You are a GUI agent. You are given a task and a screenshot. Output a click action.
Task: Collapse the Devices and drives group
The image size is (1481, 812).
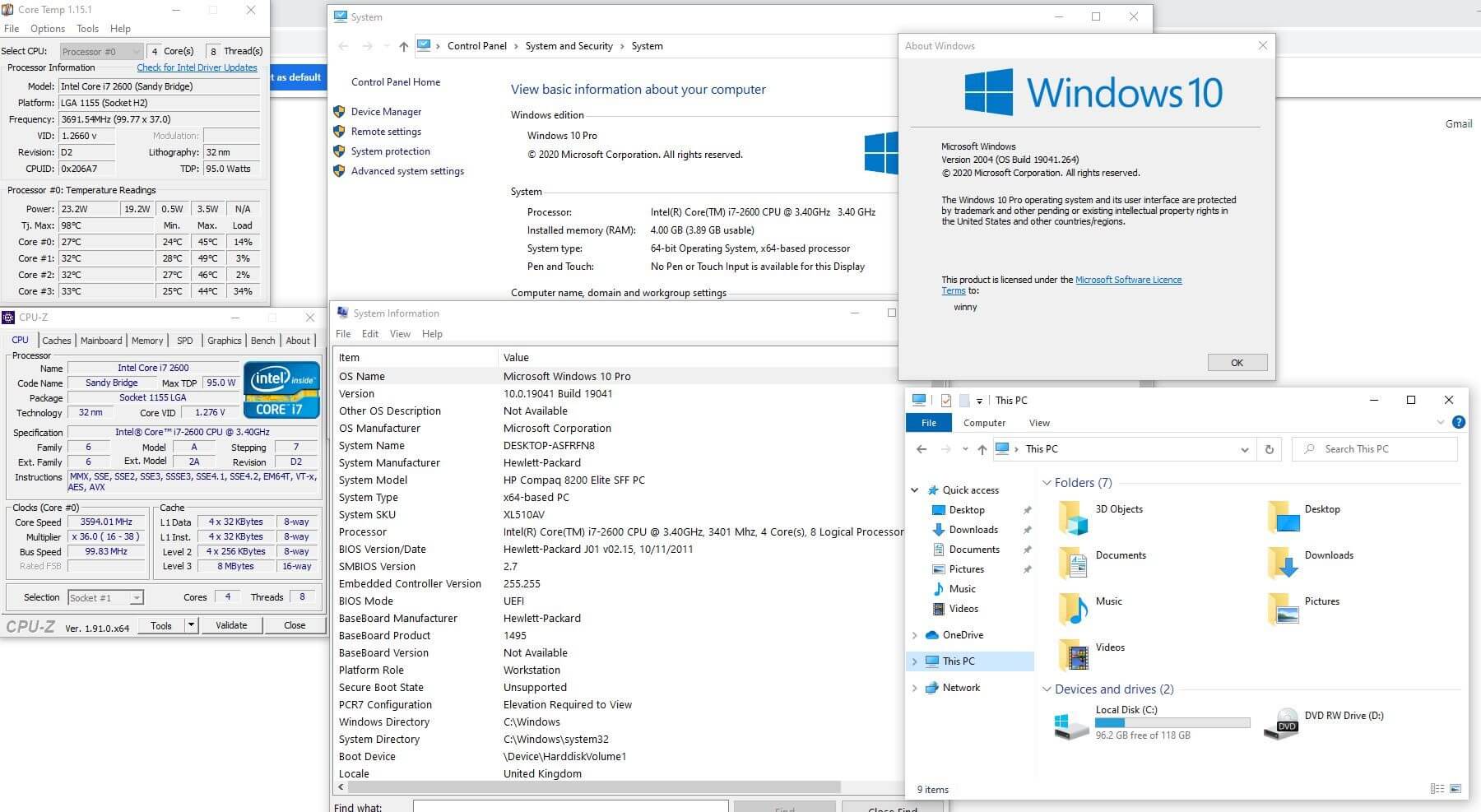point(1047,689)
